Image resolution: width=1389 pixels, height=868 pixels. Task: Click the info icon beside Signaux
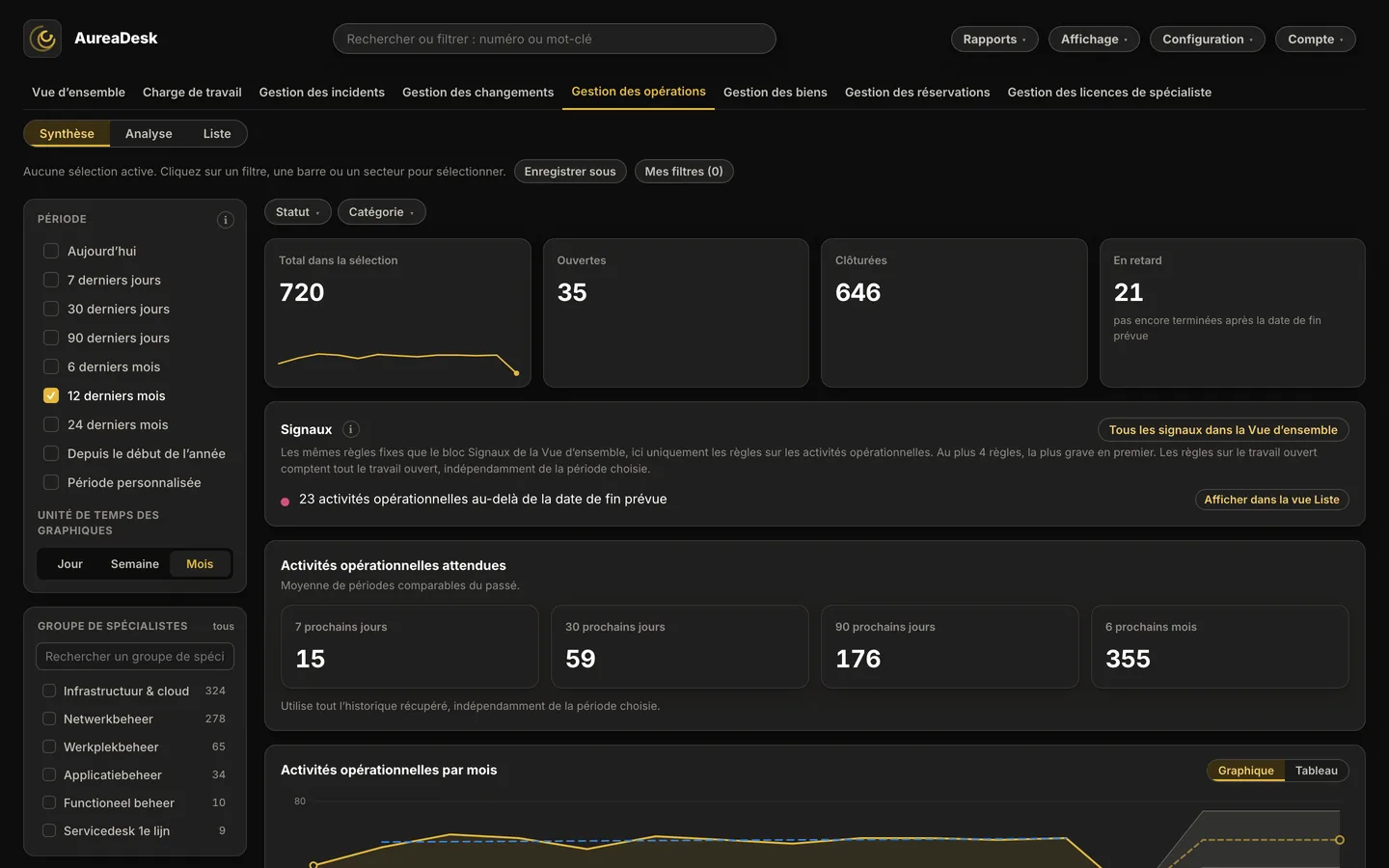351,429
